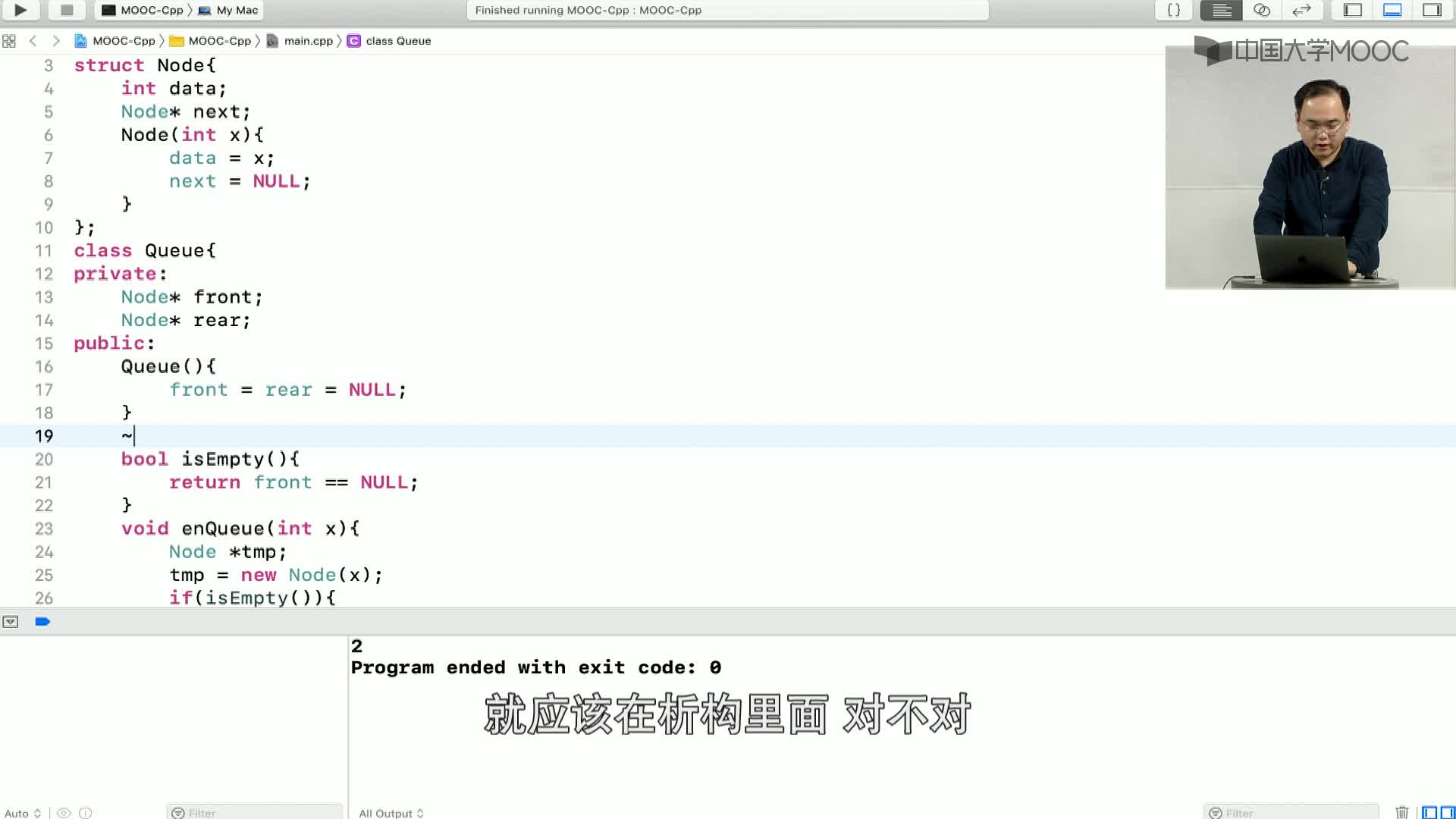Viewport: 1456px width, 819px height.
Task: Click the forward navigation arrow icon
Action: pyautogui.click(x=56, y=41)
